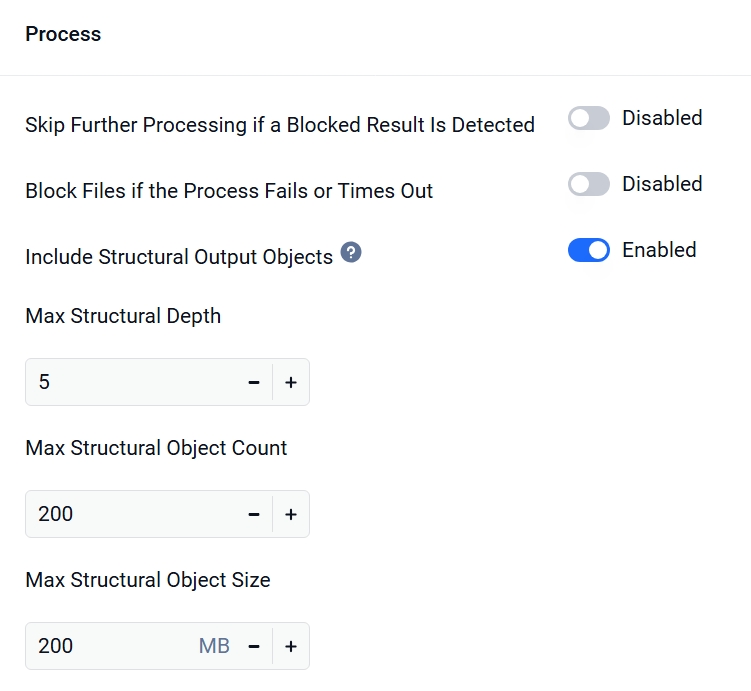Image resolution: width=751 pixels, height=691 pixels.
Task: Click the MB unit label in size field
Action: [x=214, y=646]
